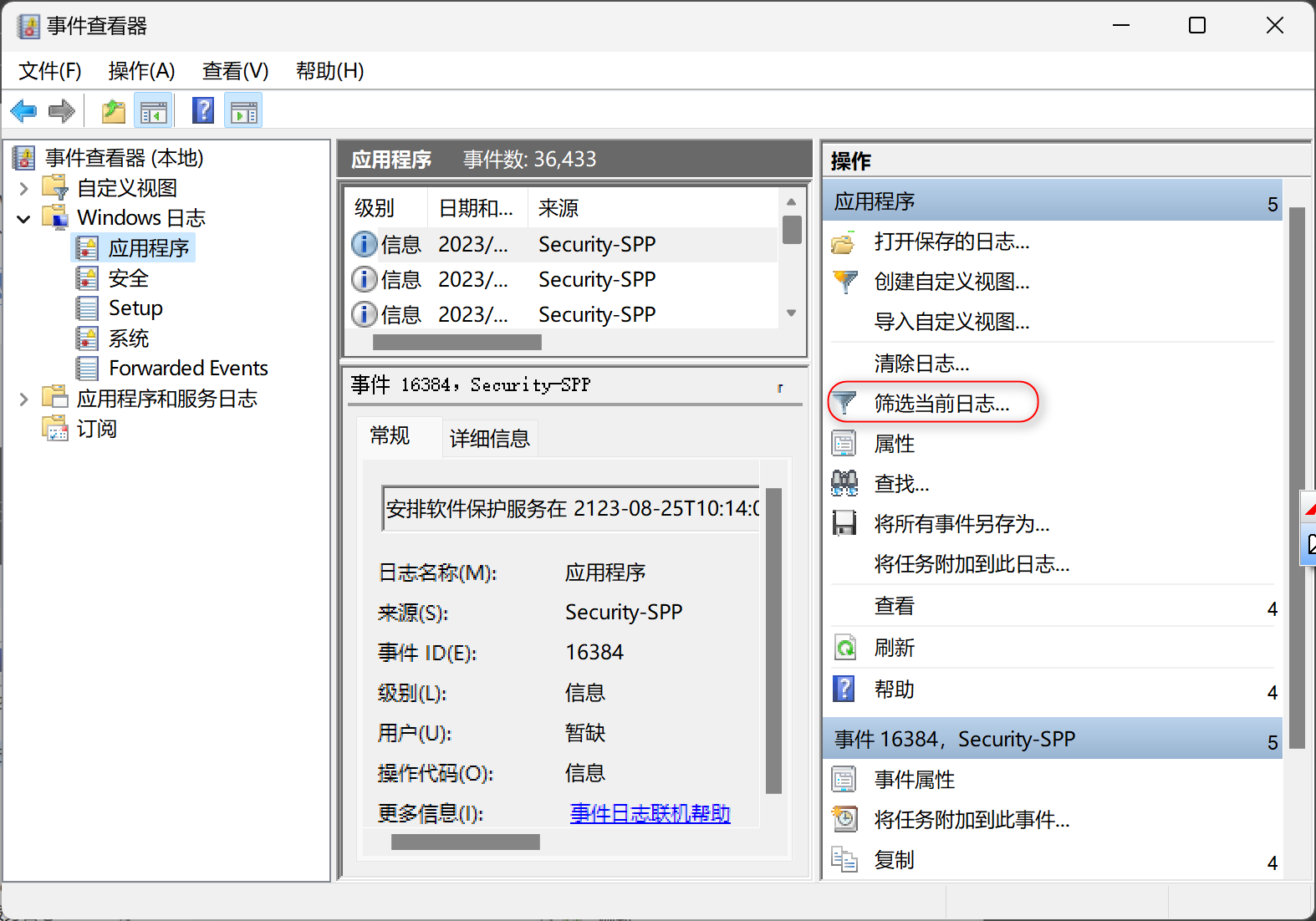Select the third Security-SPP event row
Viewport: 1316px width, 921px height.
564,314
